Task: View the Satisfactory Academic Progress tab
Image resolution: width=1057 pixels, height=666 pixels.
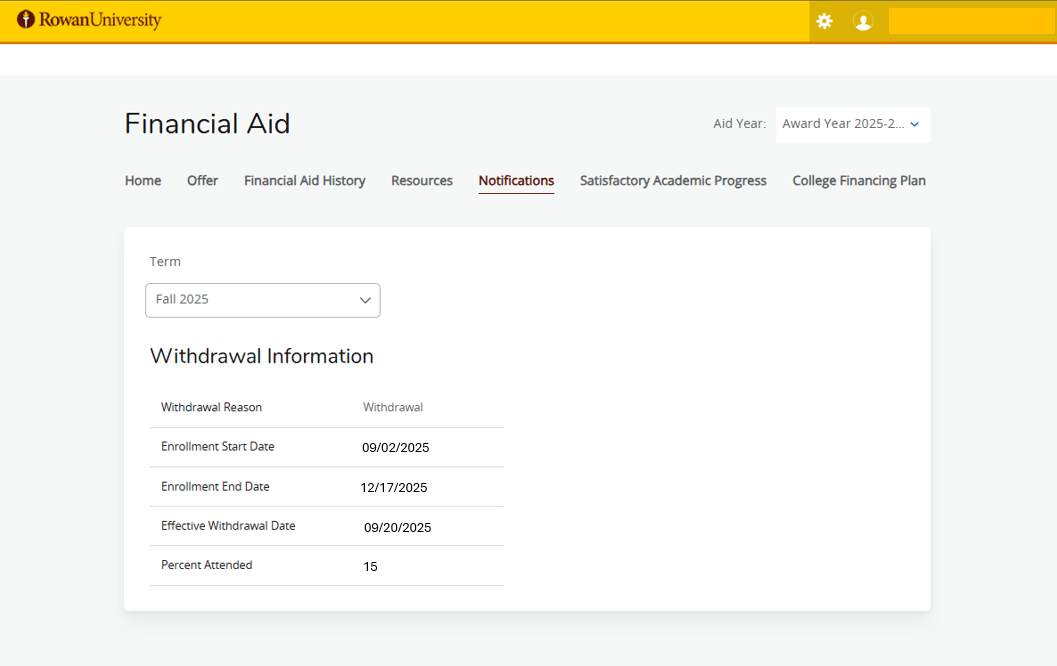Action: (673, 181)
